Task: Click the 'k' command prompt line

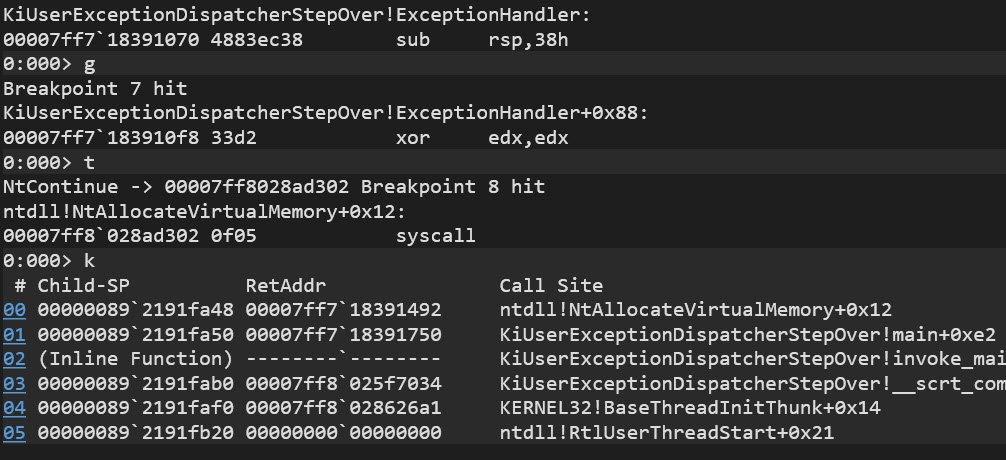Action: coord(503,260)
